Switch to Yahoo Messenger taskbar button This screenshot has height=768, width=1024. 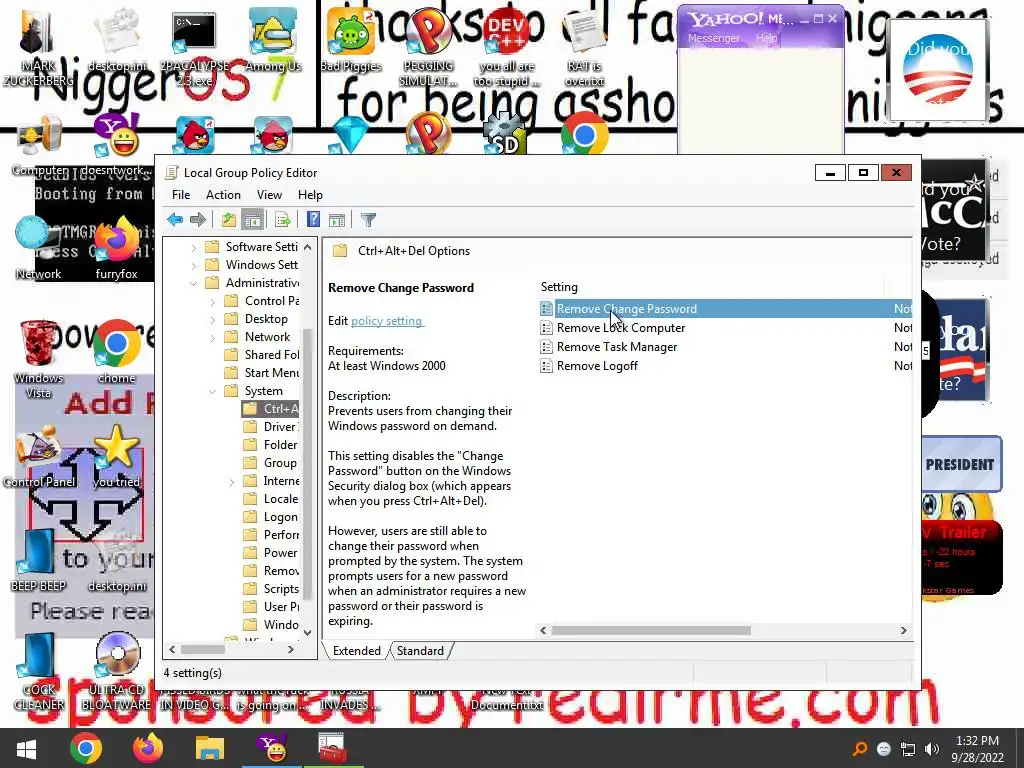[272, 748]
